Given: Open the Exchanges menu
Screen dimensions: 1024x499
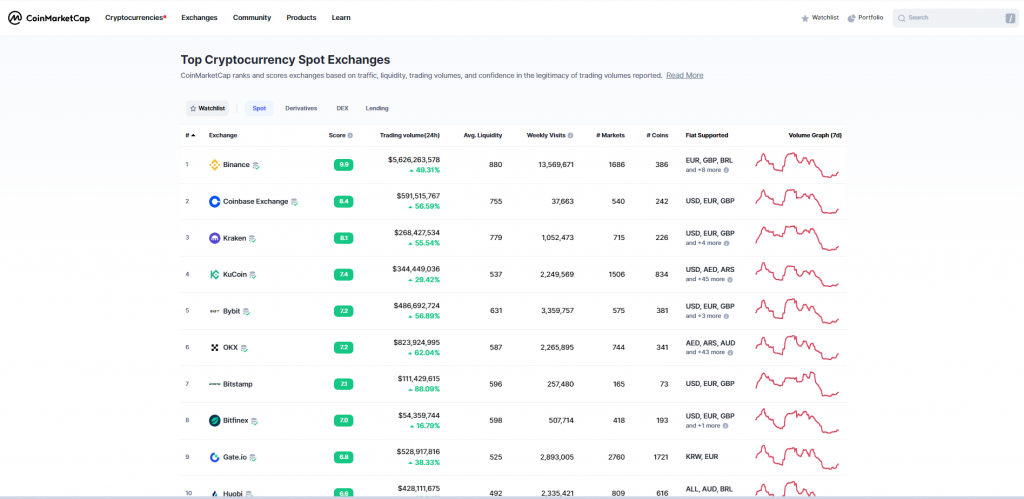Looking at the screenshot, I should [199, 18].
